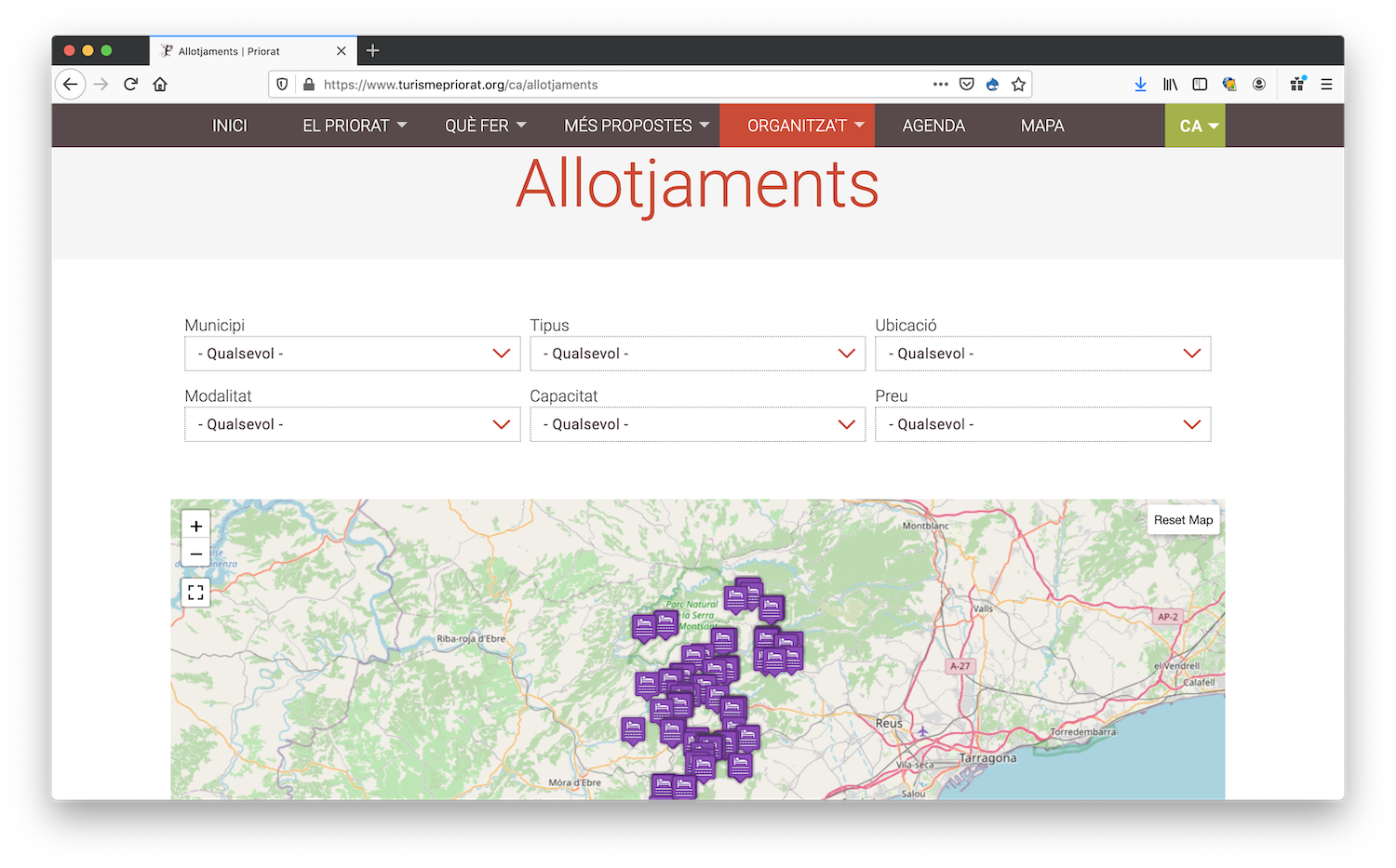Zoom in on the map
The width and height of the screenshot is (1396, 868).
click(x=195, y=526)
